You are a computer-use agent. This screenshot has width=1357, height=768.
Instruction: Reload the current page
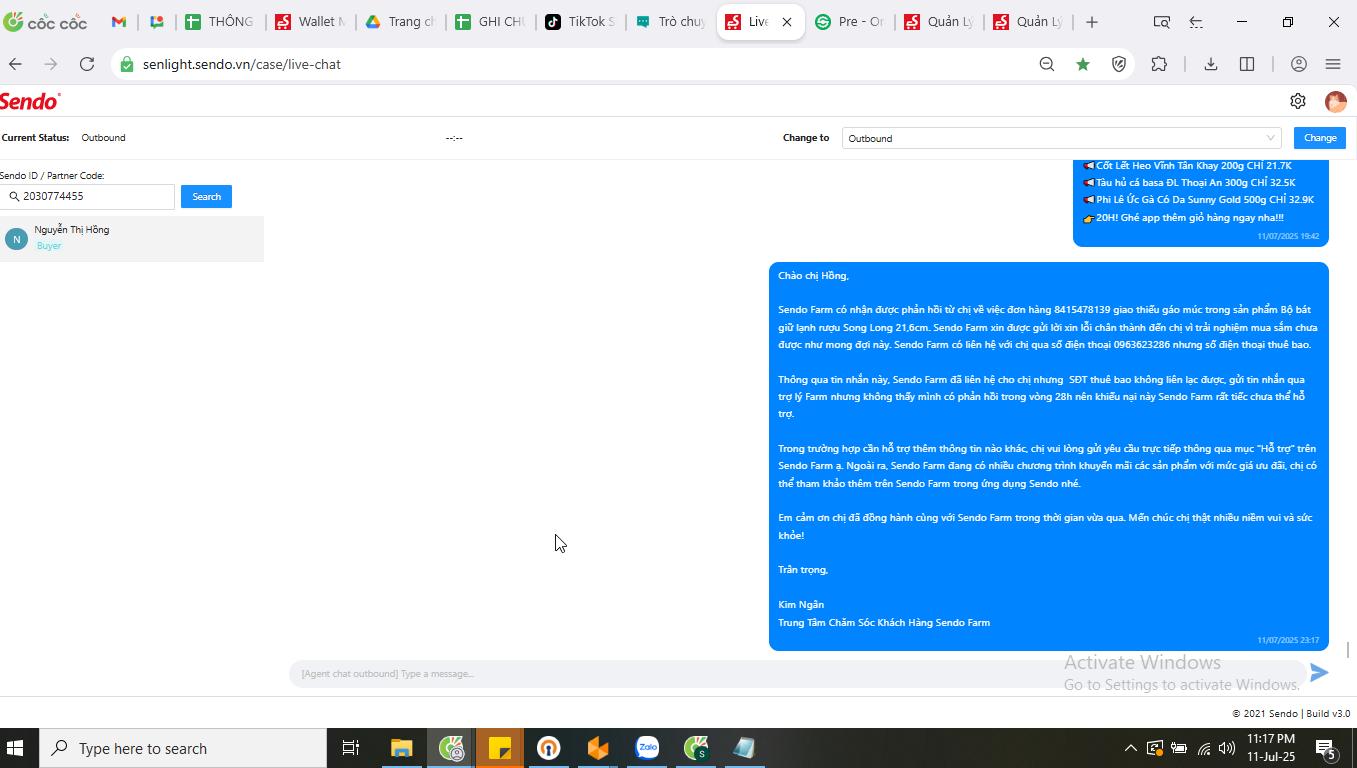(x=87, y=64)
